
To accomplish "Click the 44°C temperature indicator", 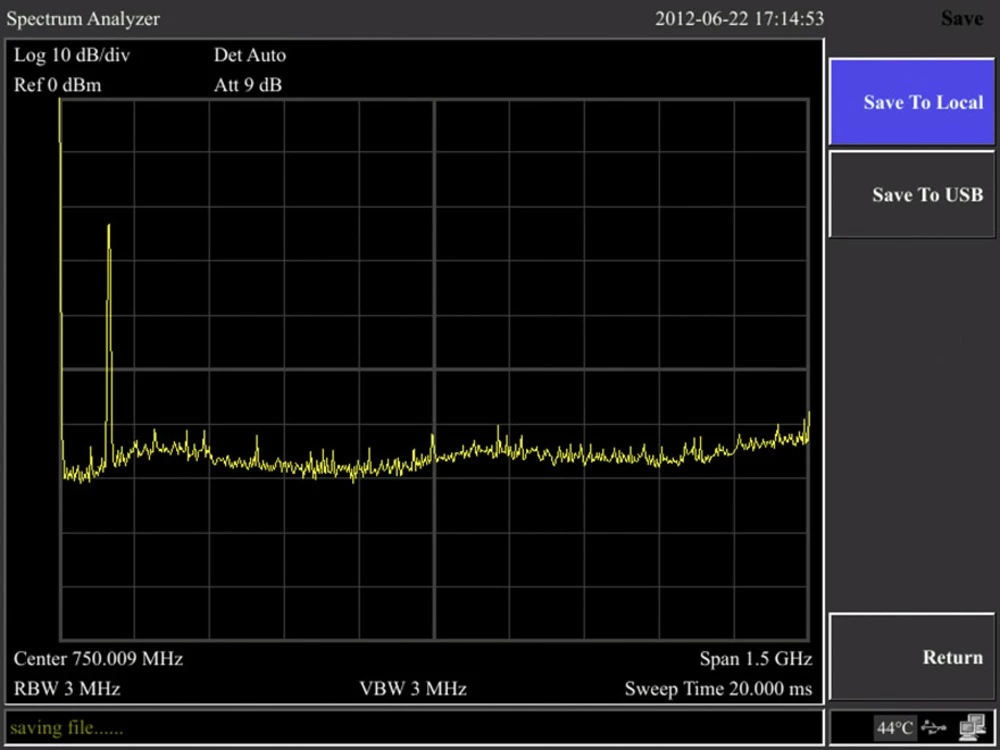I will click(x=895, y=728).
